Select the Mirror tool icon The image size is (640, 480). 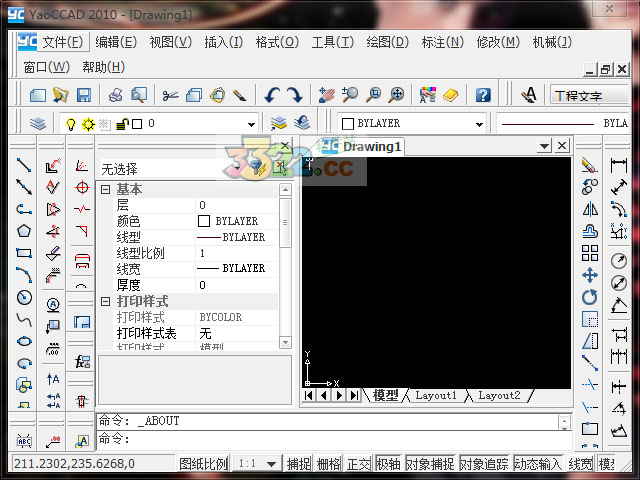(x=590, y=209)
